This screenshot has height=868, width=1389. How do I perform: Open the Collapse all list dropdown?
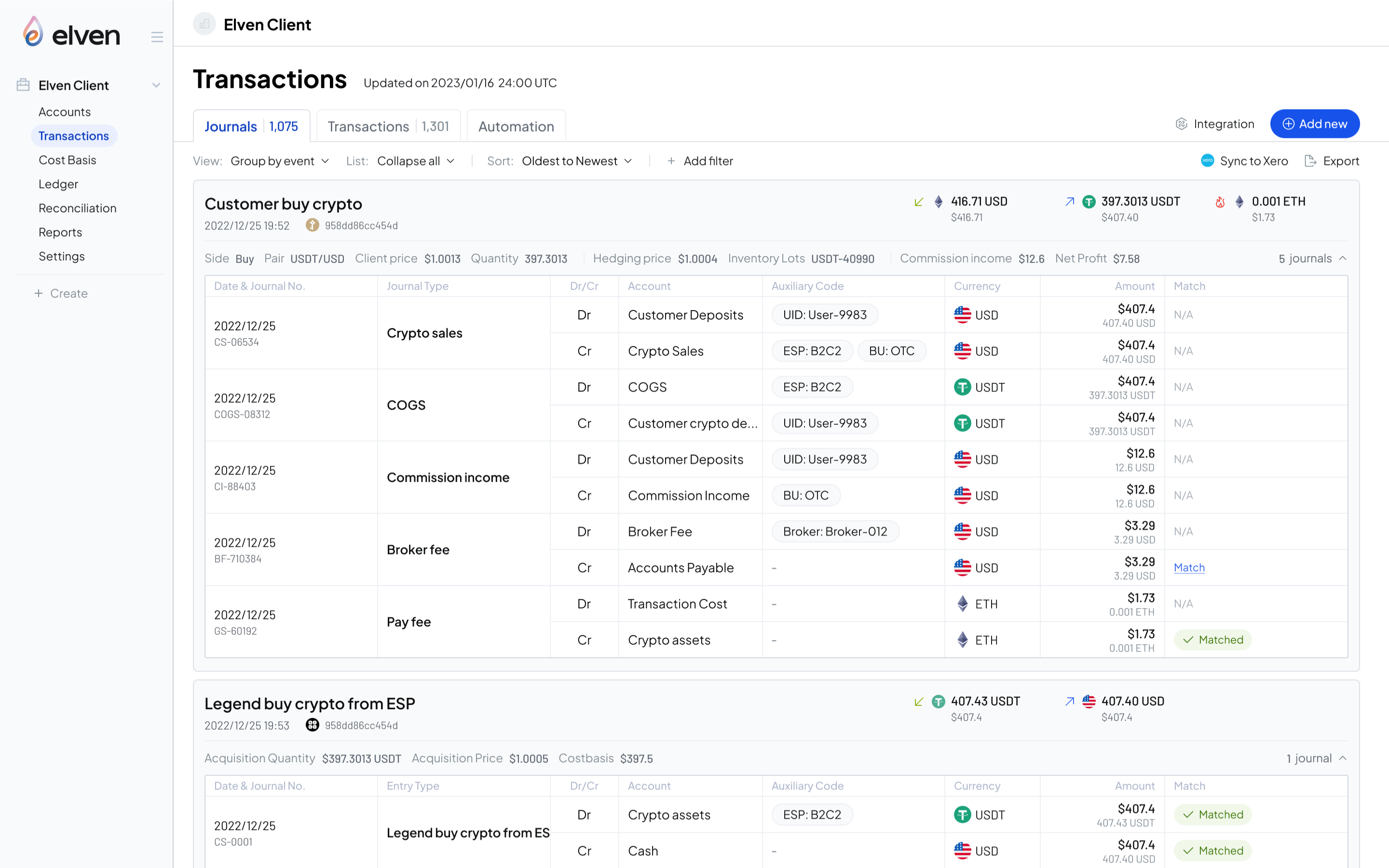pyautogui.click(x=415, y=161)
